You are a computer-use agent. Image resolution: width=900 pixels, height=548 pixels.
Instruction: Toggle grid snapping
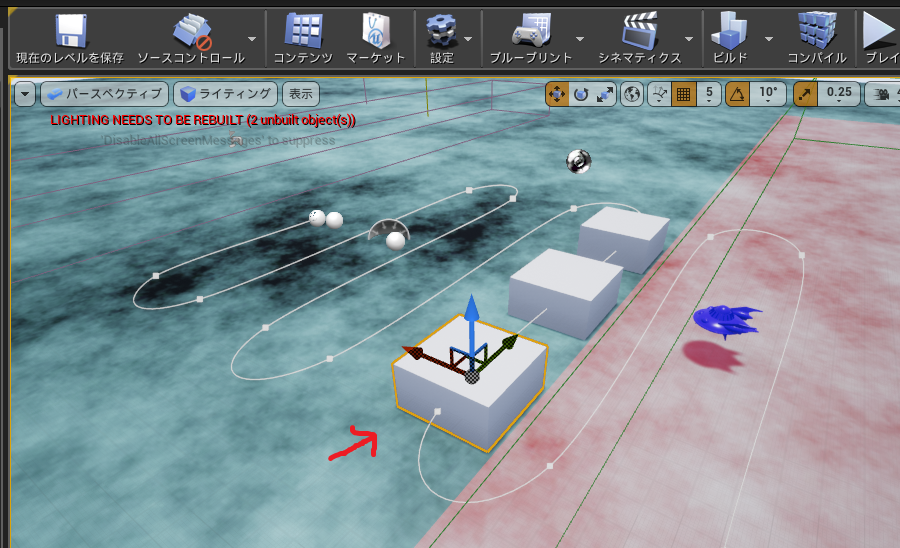pos(684,94)
